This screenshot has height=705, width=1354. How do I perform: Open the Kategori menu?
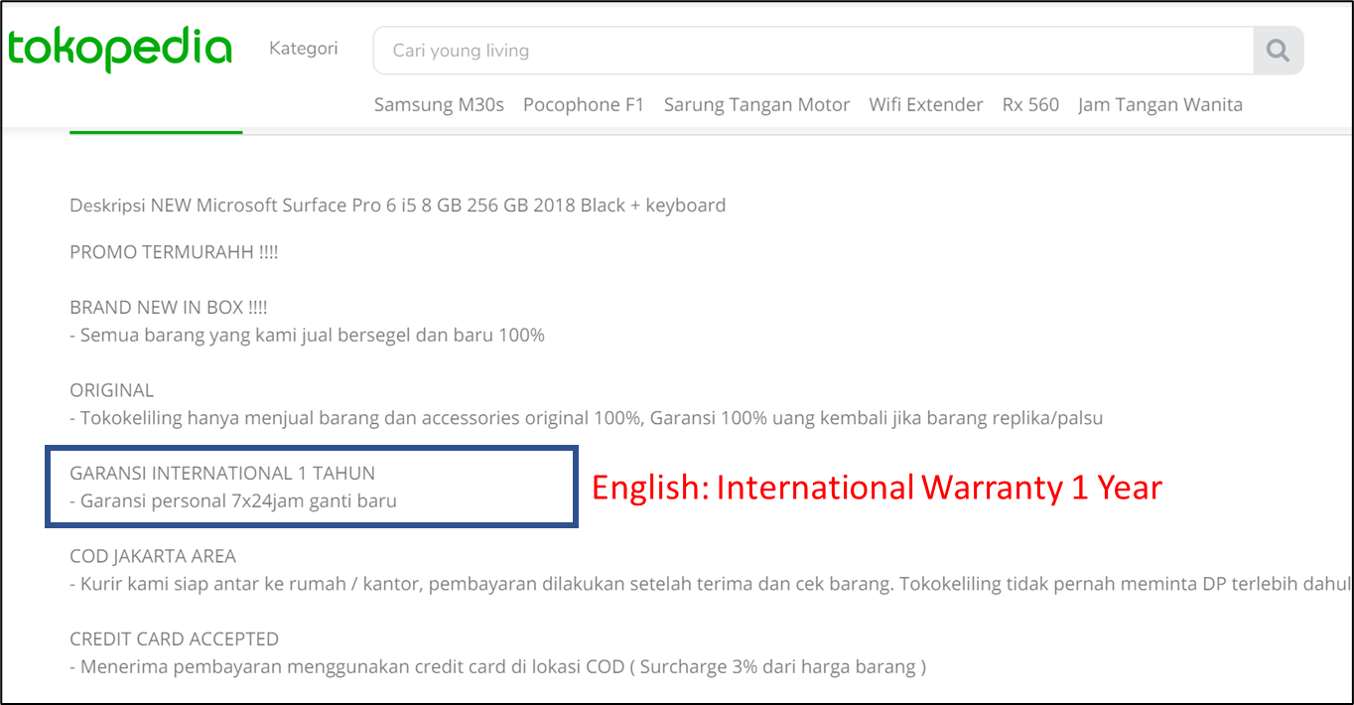(303, 48)
